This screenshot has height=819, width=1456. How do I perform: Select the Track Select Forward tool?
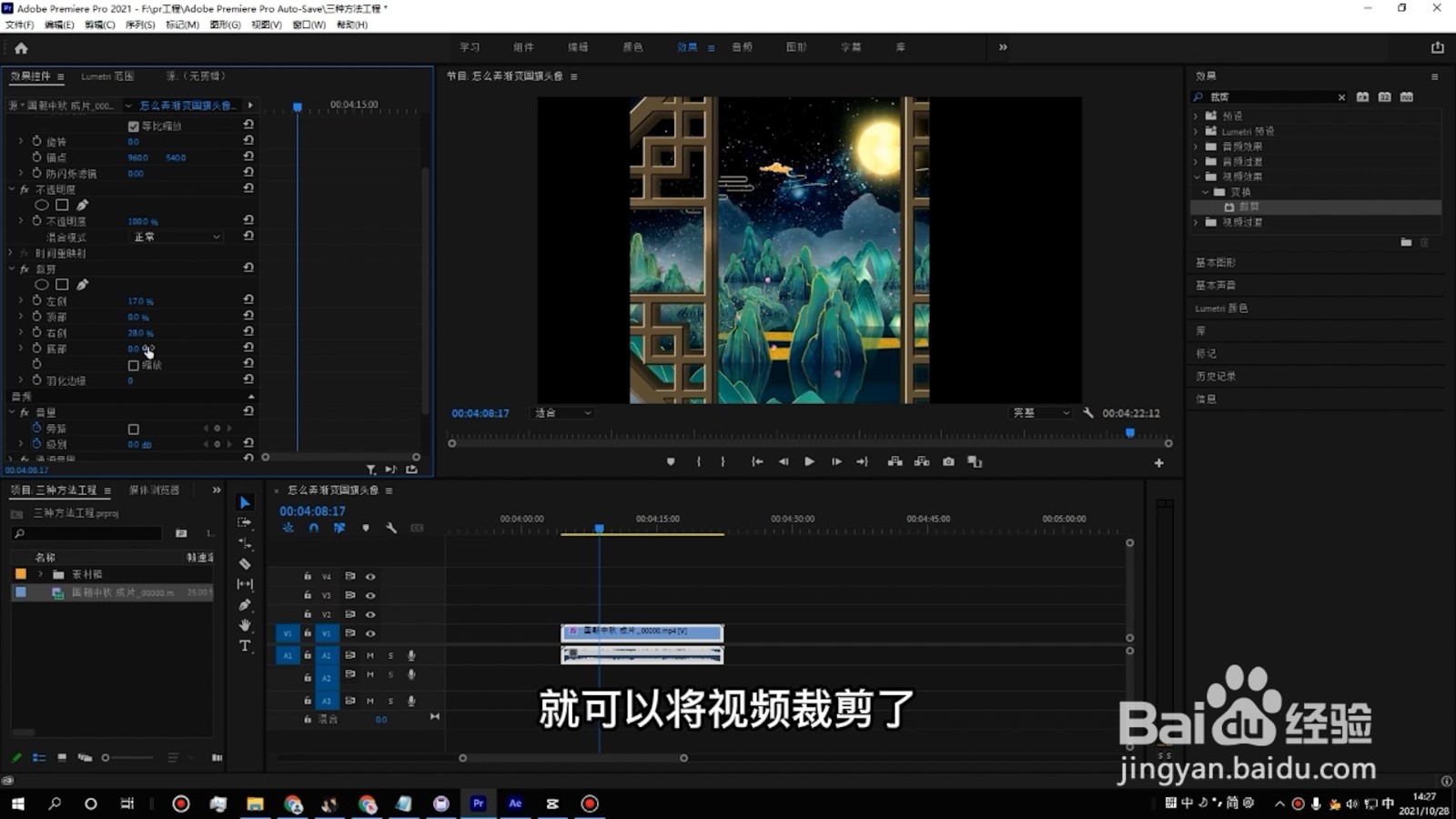[245, 522]
